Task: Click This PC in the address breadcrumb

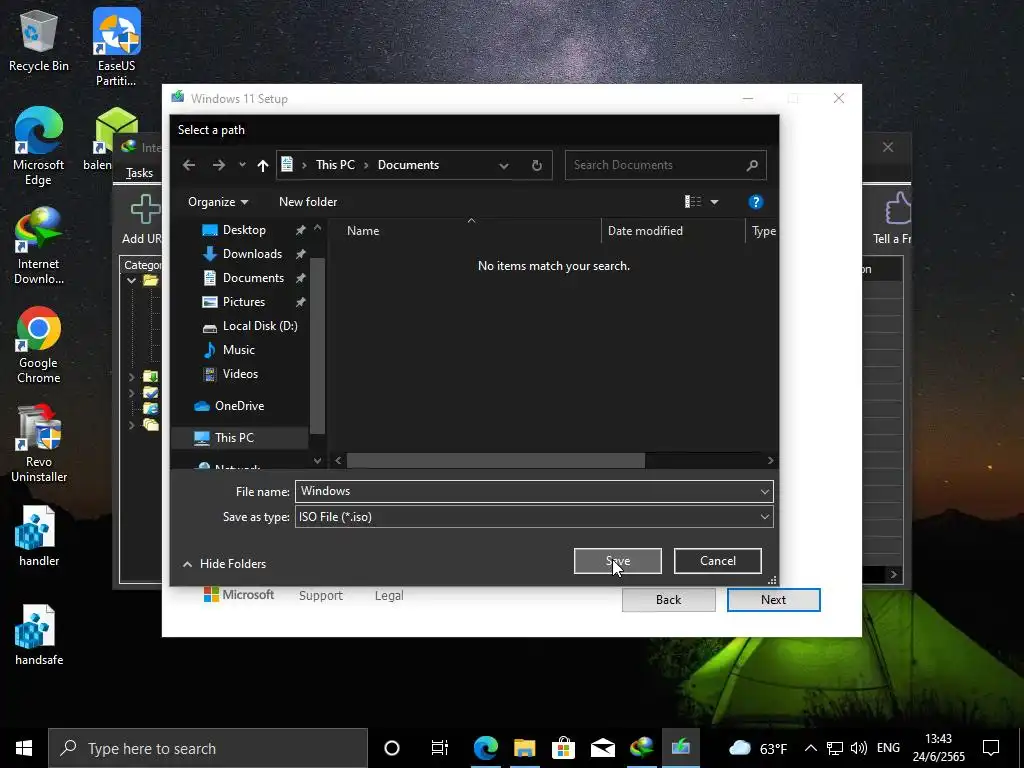Action: pyautogui.click(x=335, y=165)
